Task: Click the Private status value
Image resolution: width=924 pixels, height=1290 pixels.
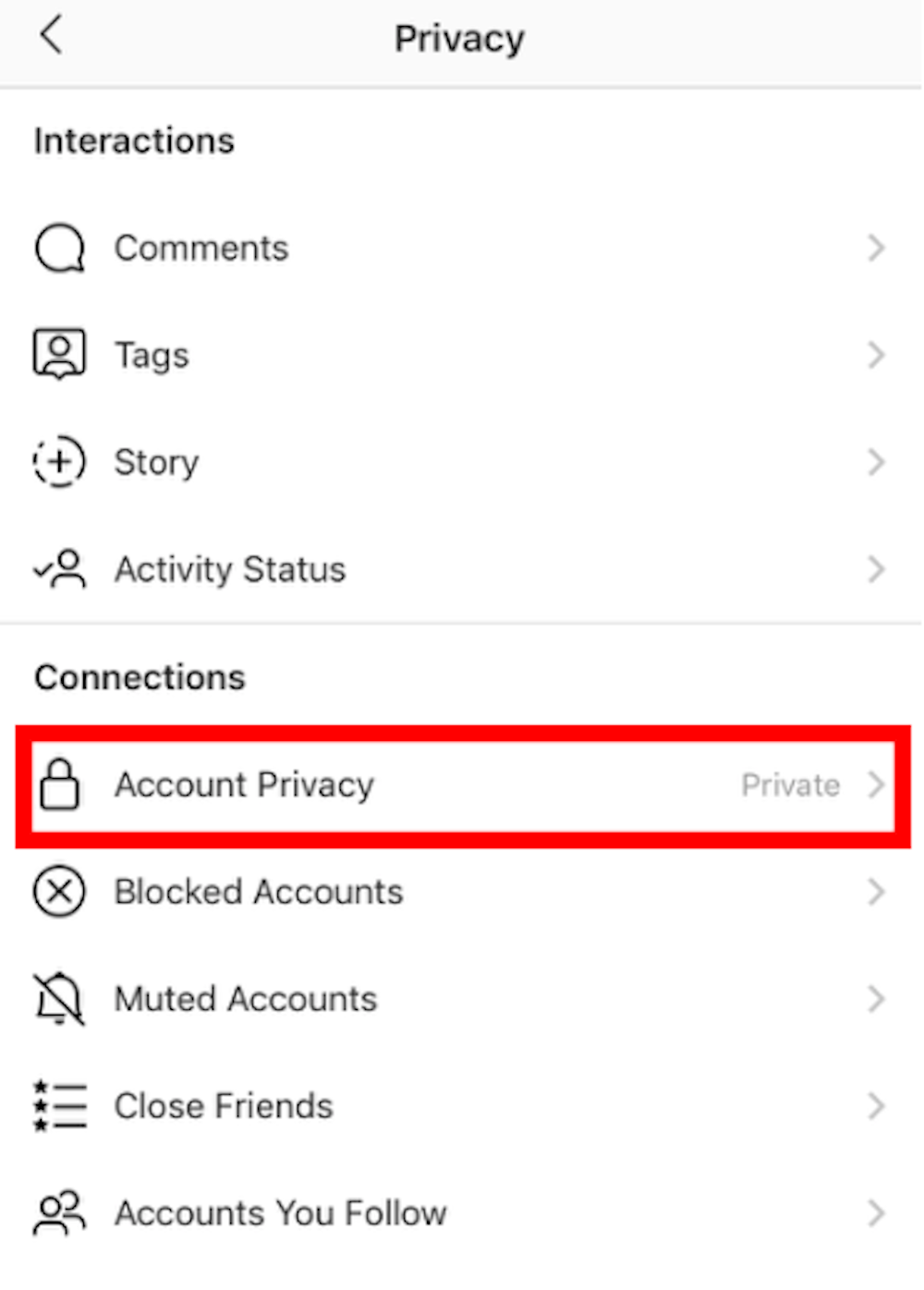Action: tap(790, 785)
